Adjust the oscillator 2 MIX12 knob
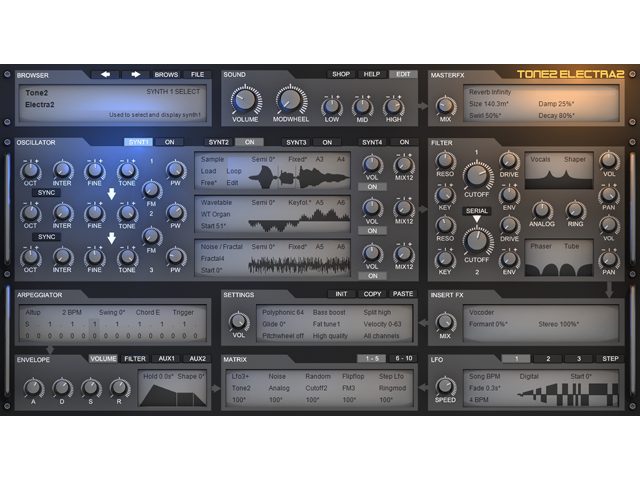Viewport: 640px width, 480px height. coord(404,209)
